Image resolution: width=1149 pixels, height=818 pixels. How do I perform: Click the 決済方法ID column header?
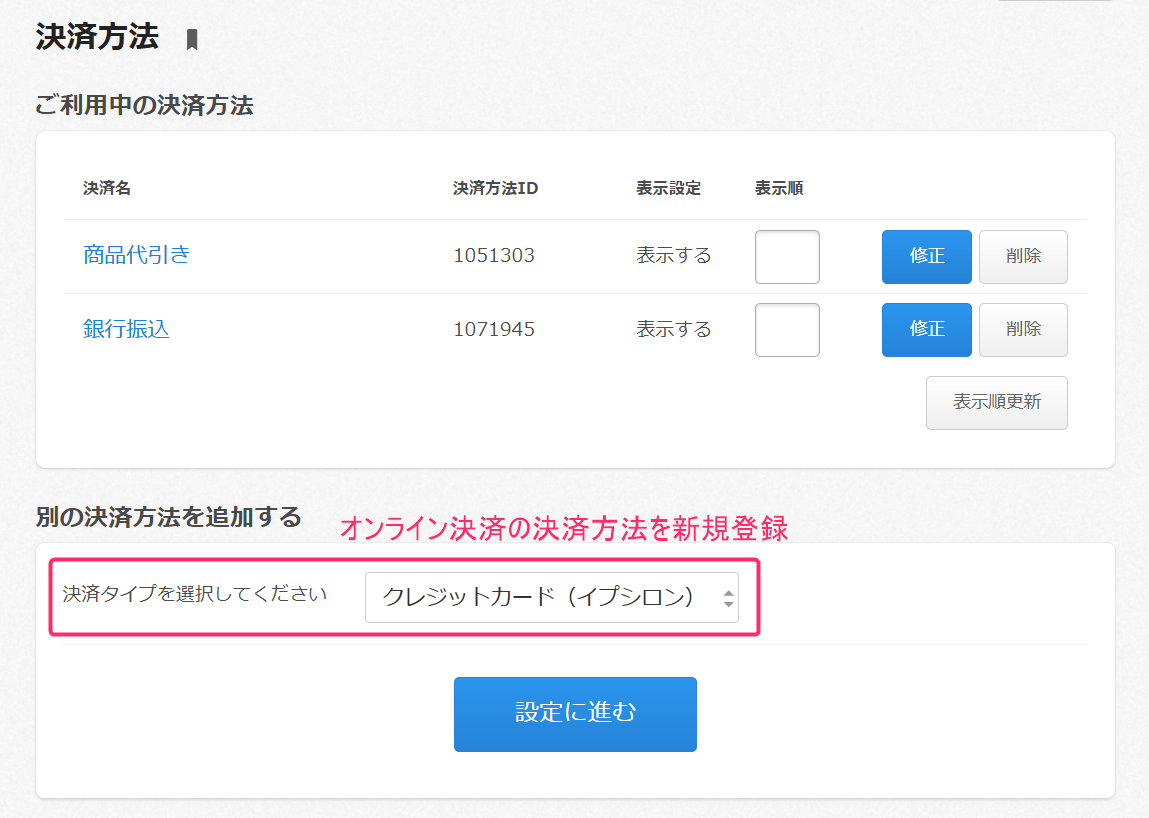pos(495,189)
